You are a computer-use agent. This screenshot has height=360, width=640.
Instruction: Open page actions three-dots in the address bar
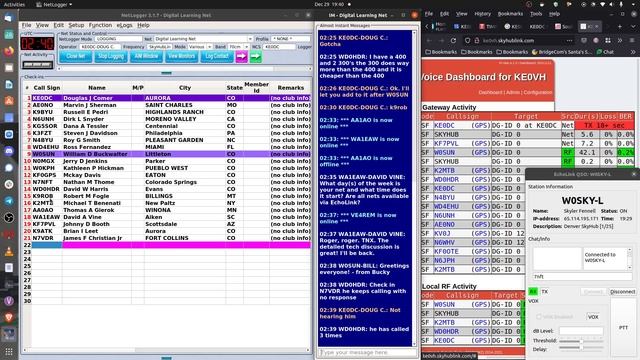[x=569, y=40]
